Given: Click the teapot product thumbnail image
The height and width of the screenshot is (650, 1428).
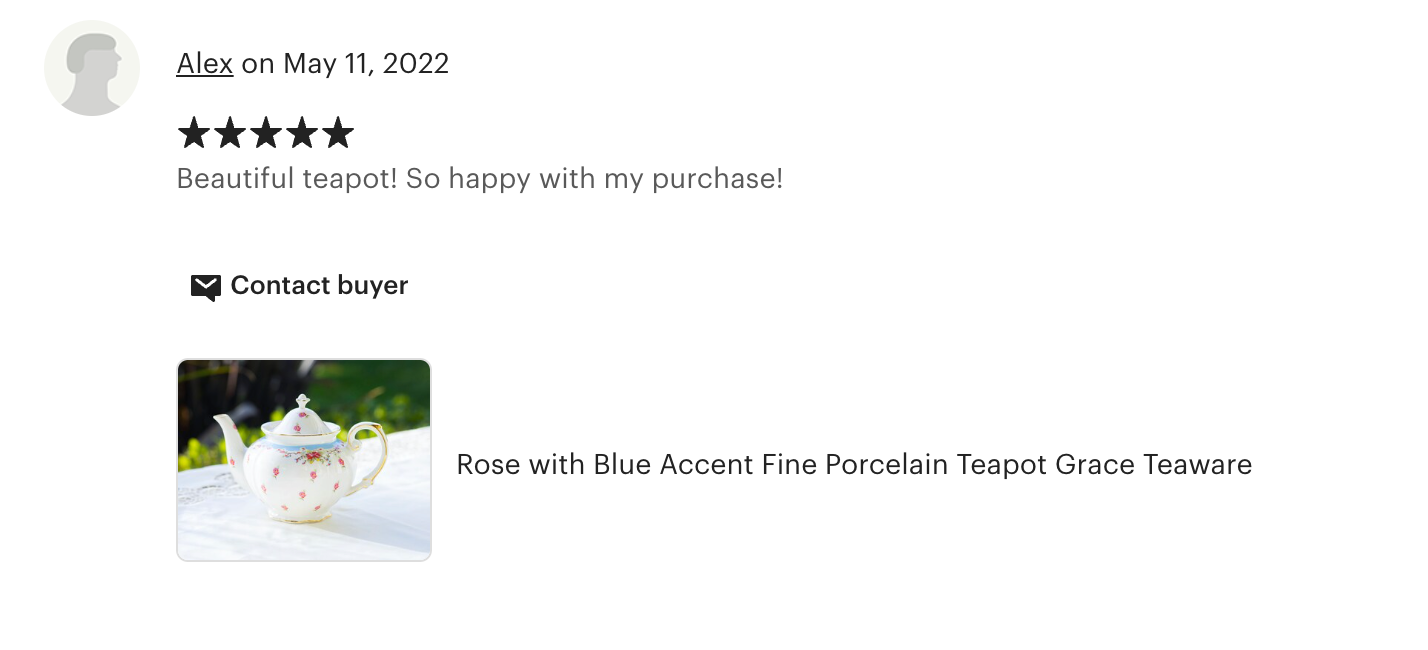Looking at the screenshot, I should click(x=304, y=460).
